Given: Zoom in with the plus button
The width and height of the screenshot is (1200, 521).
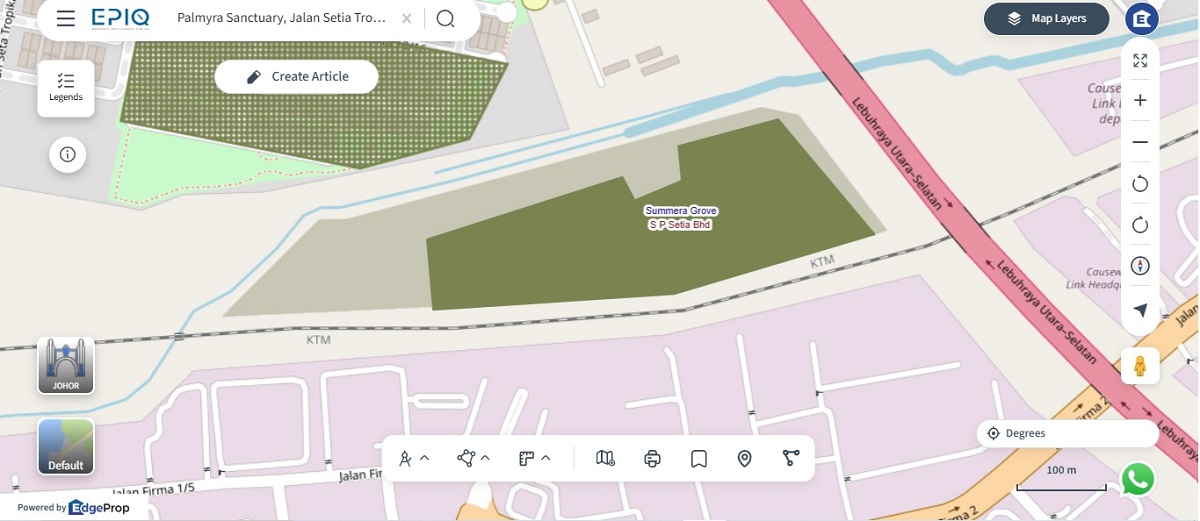Looking at the screenshot, I should coord(1140,101).
